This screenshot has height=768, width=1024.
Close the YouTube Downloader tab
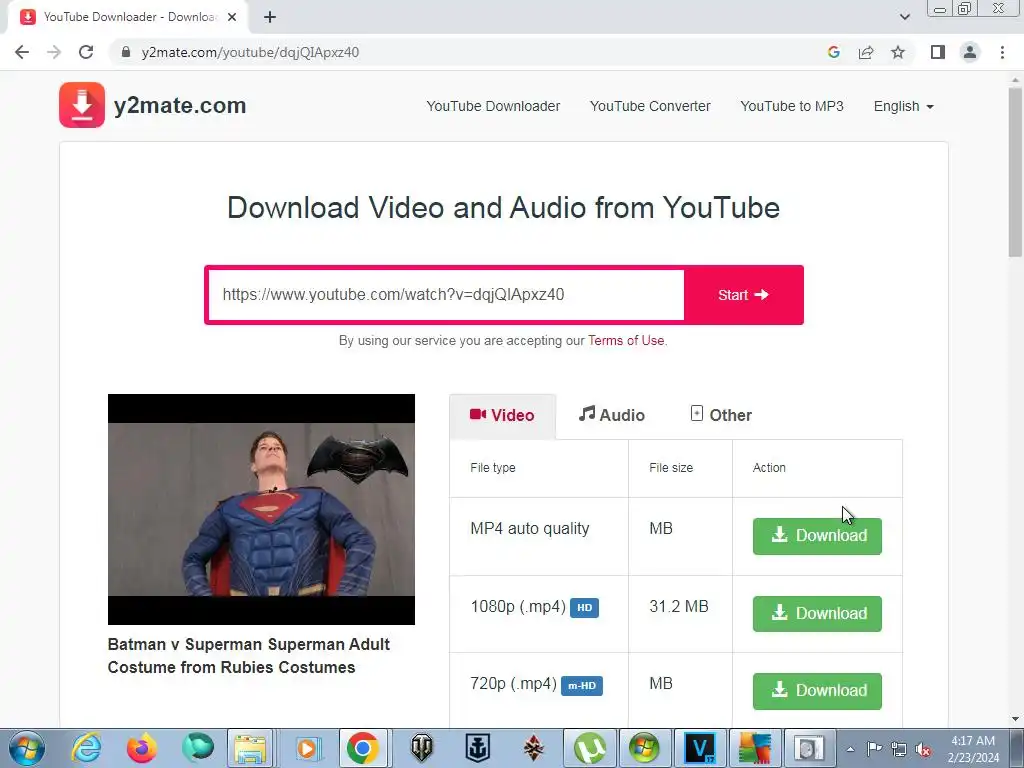[x=232, y=17]
